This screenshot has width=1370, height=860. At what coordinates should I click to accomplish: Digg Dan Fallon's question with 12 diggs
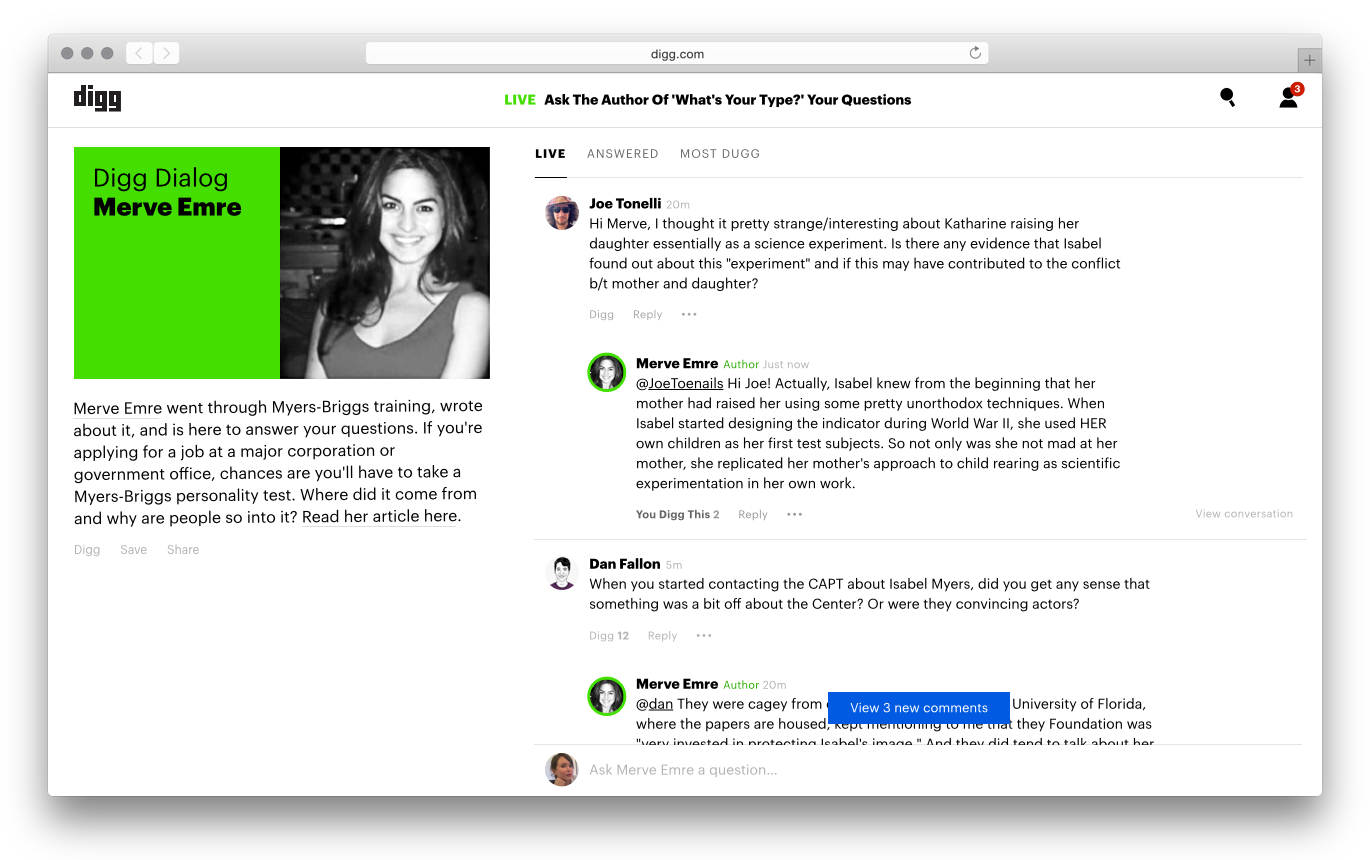click(609, 635)
